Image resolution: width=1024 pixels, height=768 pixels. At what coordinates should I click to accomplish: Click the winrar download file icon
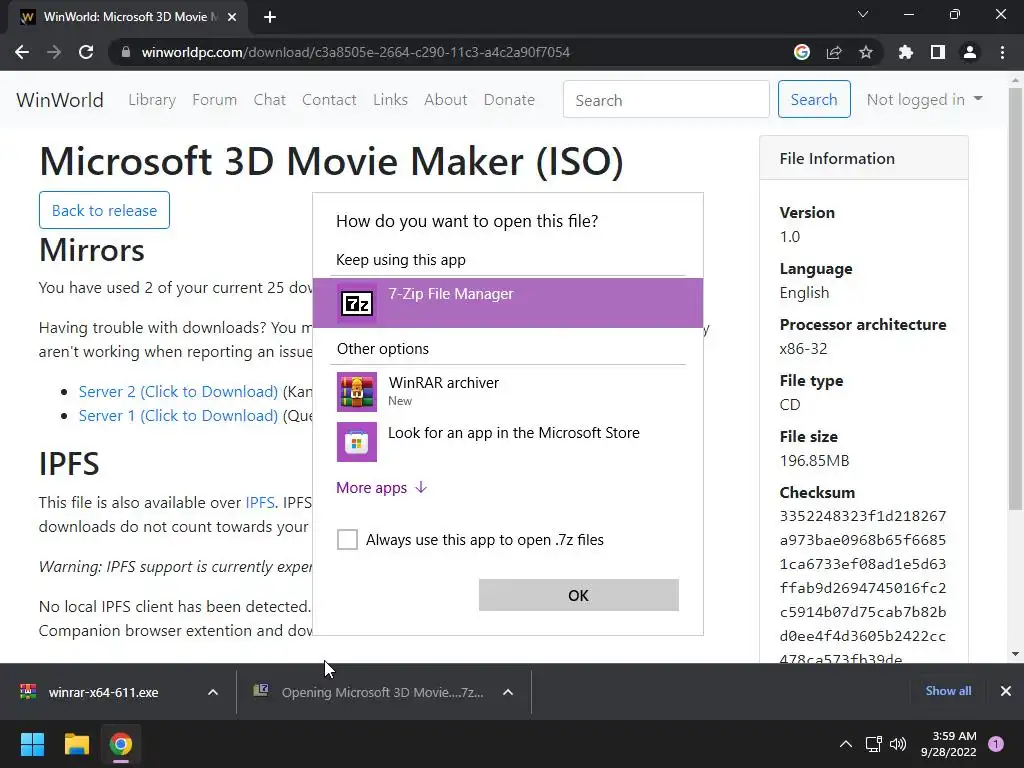click(28, 692)
